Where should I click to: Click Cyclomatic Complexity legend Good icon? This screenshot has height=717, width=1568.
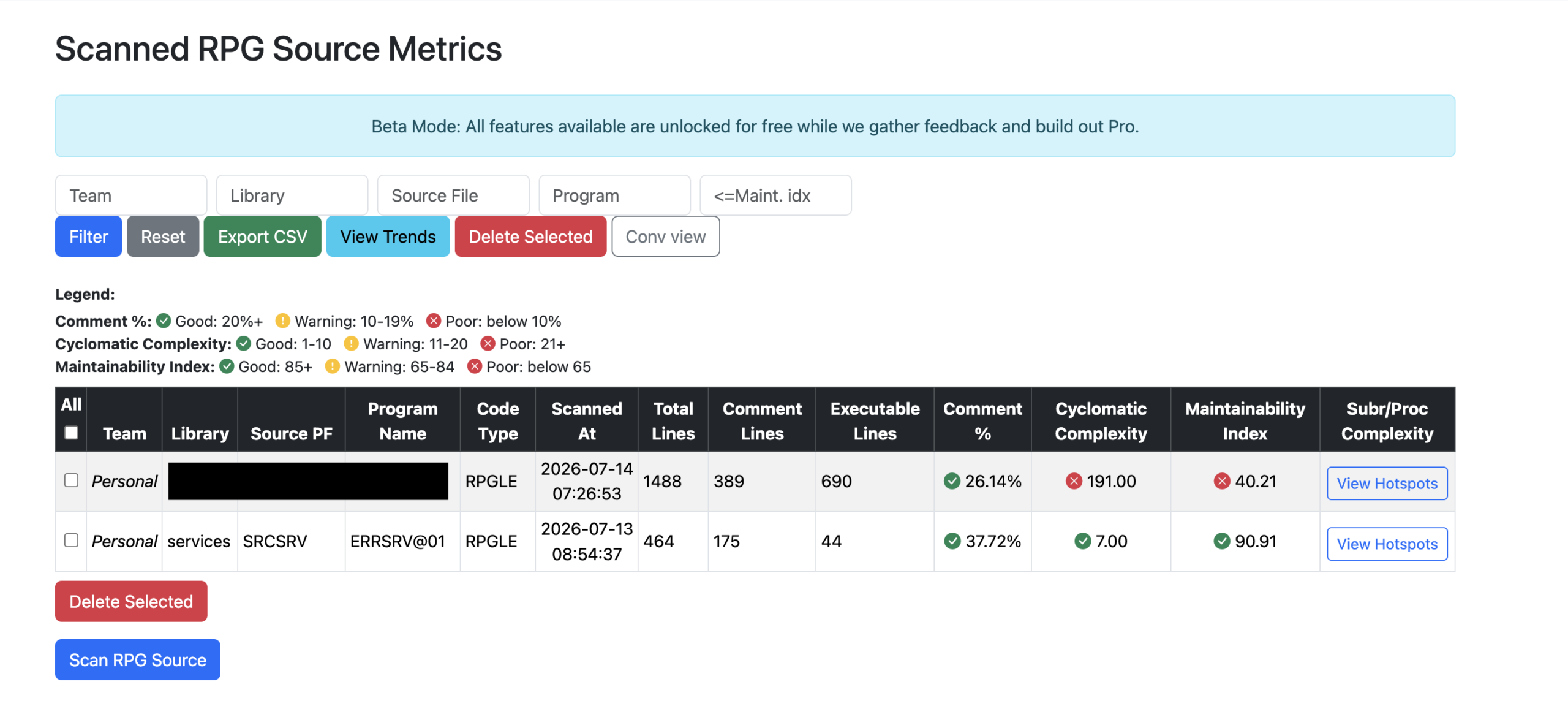244,343
